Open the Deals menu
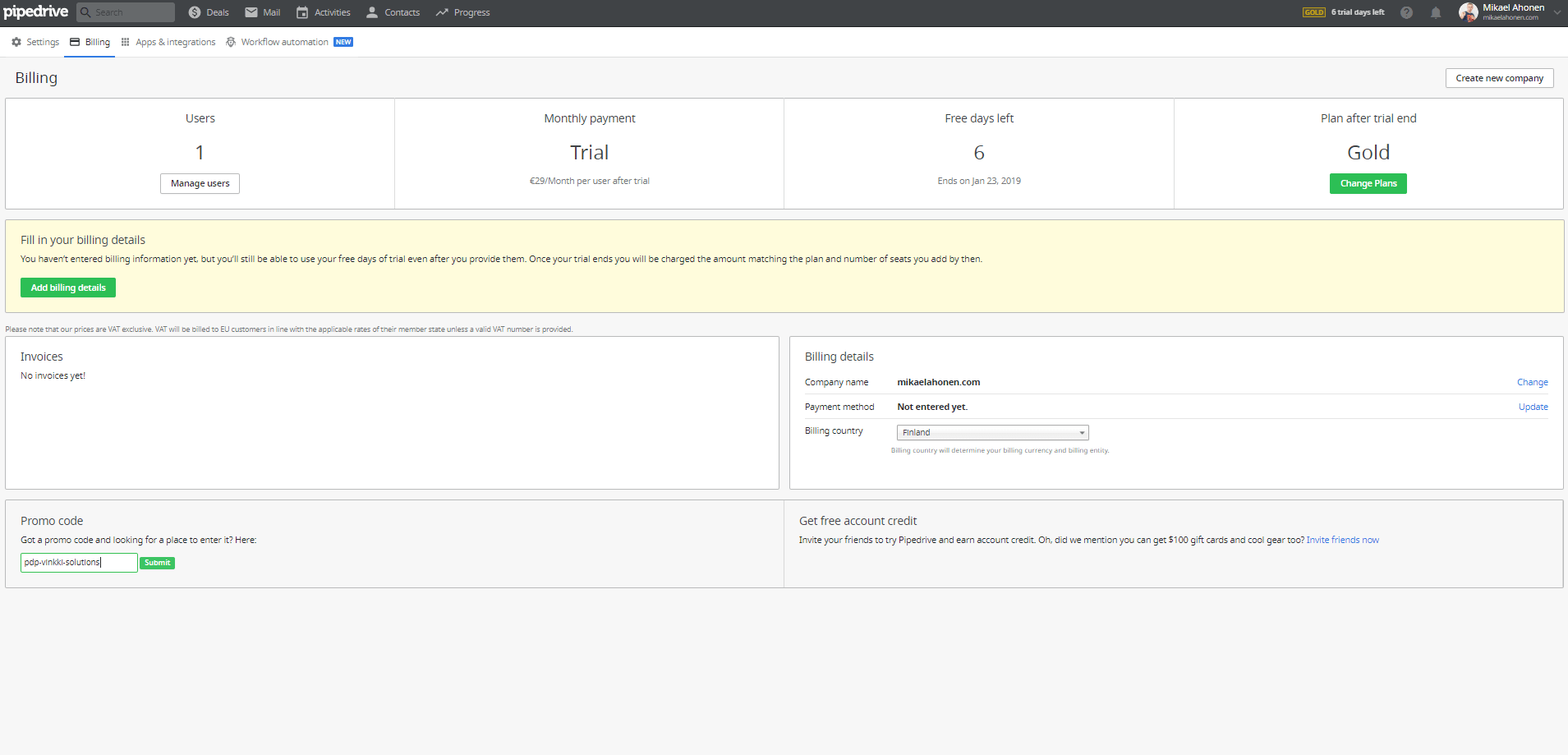Image resolution: width=1568 pixels, height=755 pixels. click(209, 12)
